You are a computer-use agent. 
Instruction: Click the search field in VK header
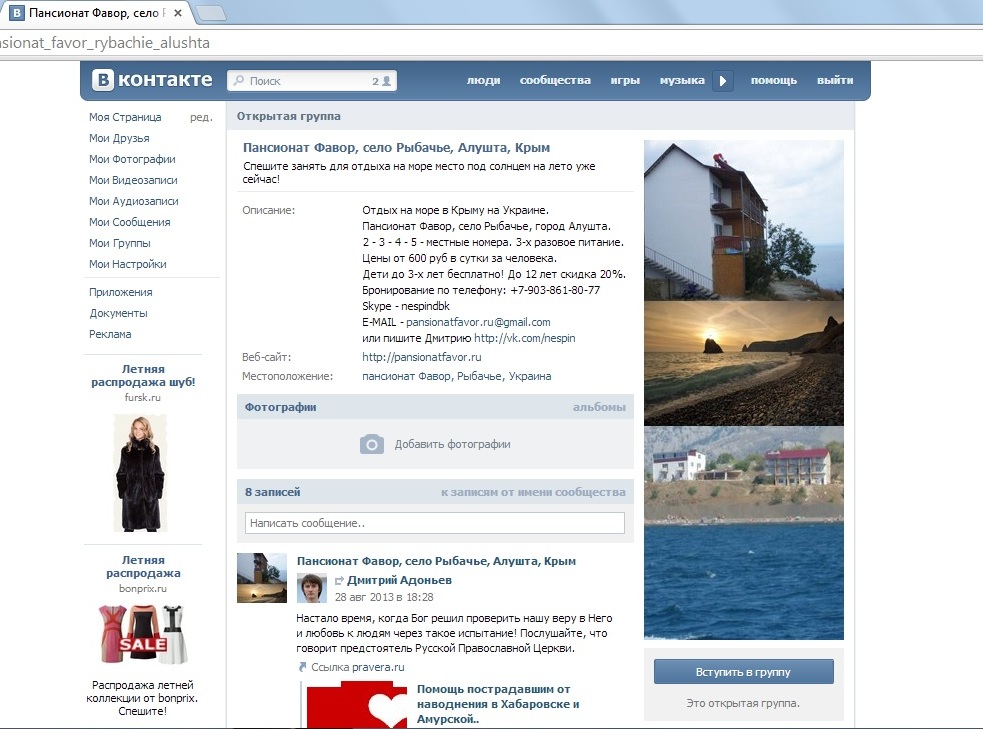(x=305, y=81)
